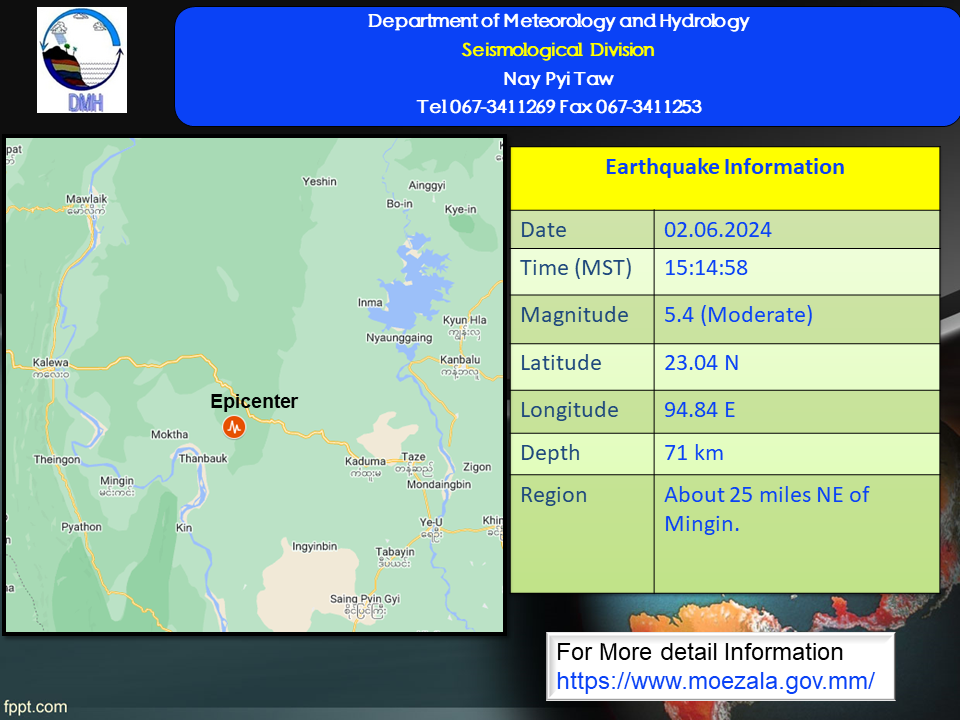This screenshot has width=960, height=720.
Task: Click the yellow "Seismological Division" text
Action: pos(558,50)
